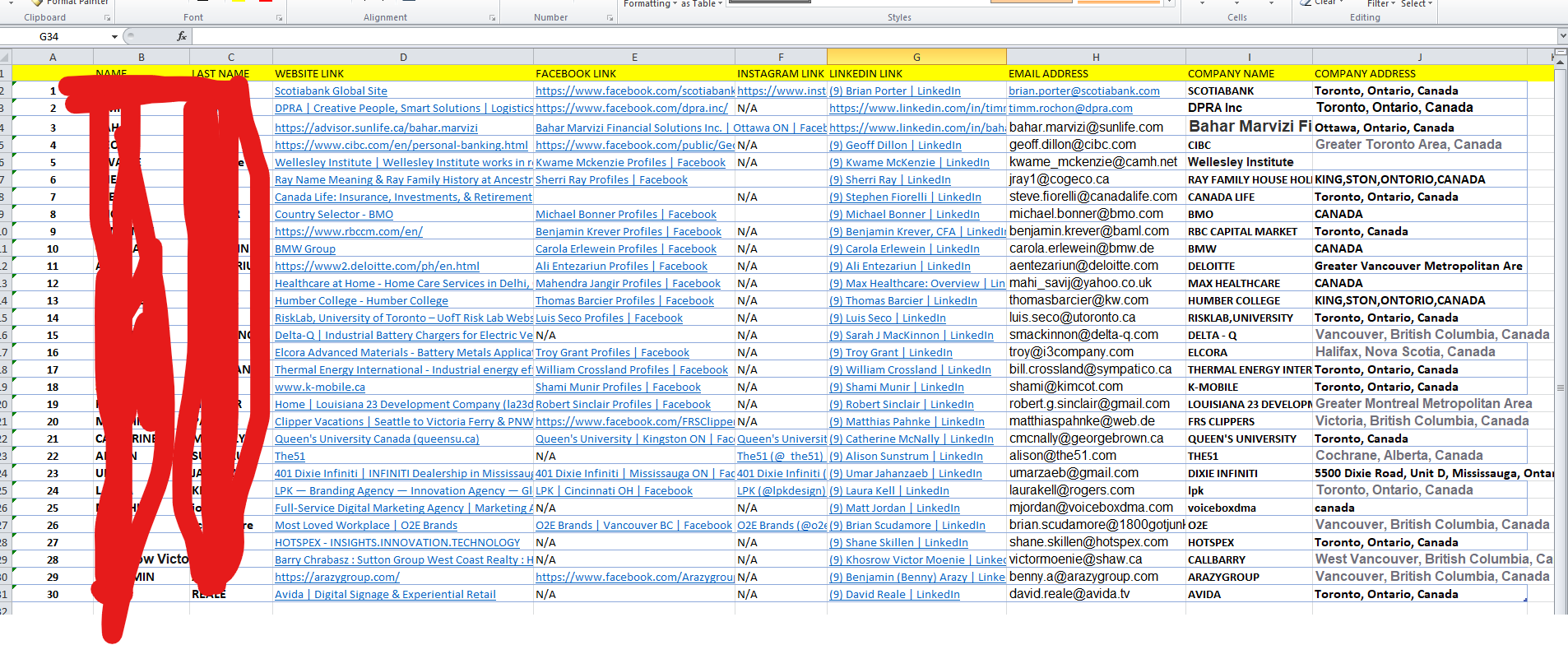The height and width of the screenshot is (645, 1568).
Task: Open the Scotiabank Global Site link
Action: pos(331,91)
